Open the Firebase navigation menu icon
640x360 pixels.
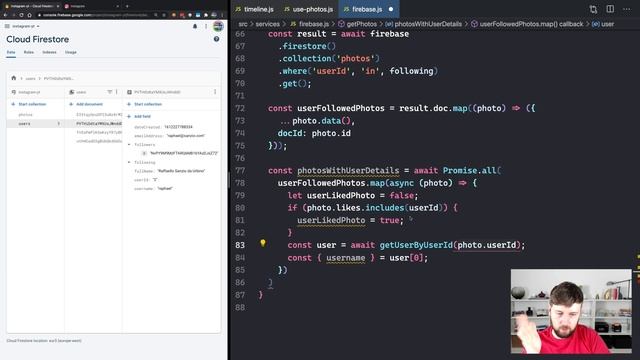pos(7,26)
